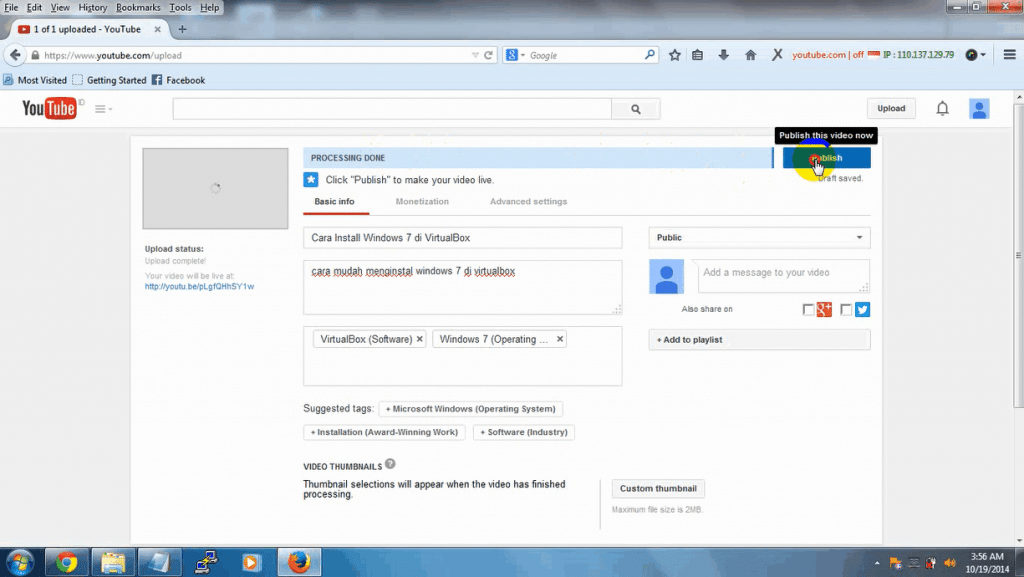Go back with the browser back arrow
Viewport: 1024px width, 577px height.
[x=15, y=55]
